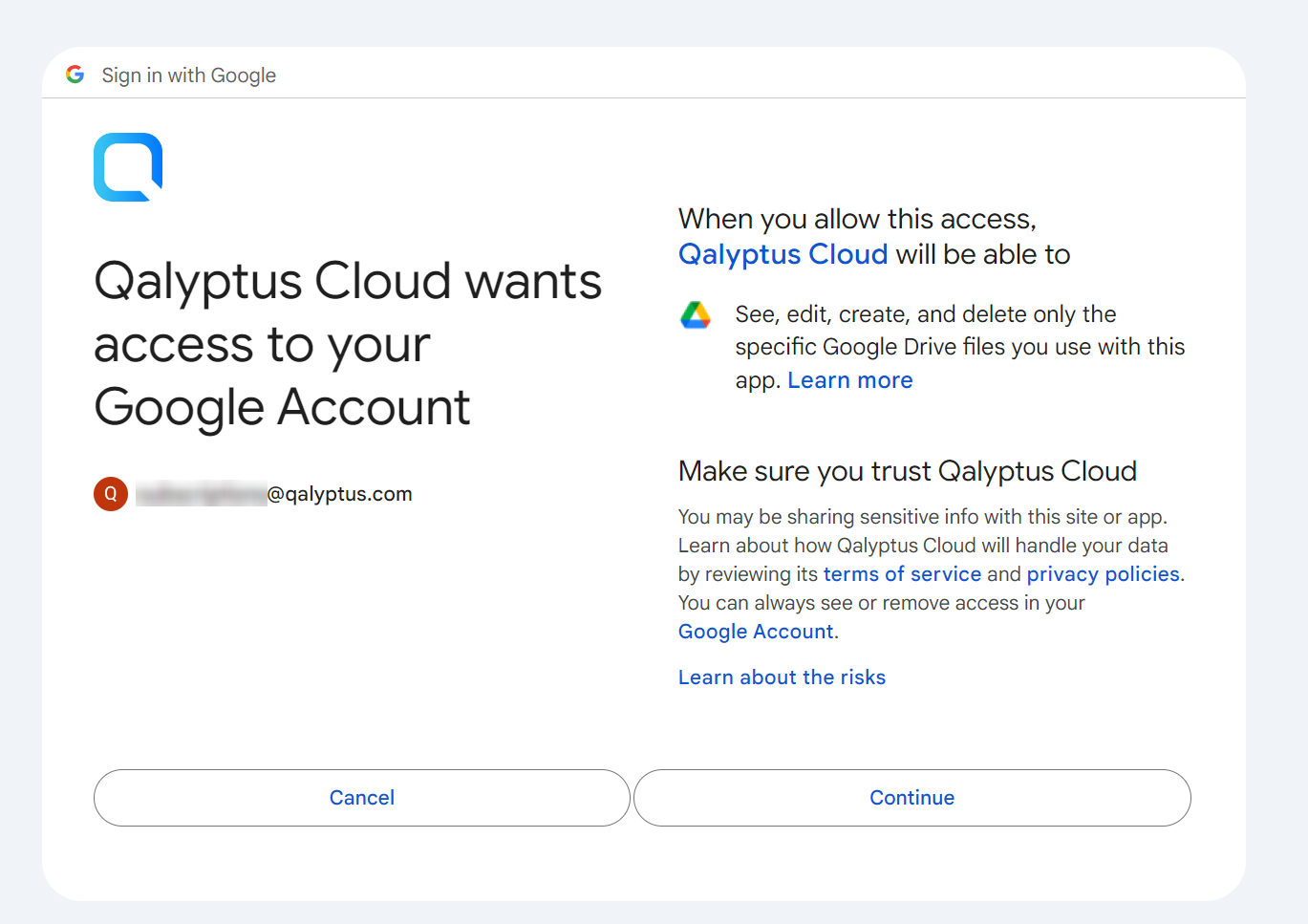
Task: Open the "Google Account" link
Action: pos(755,631)
